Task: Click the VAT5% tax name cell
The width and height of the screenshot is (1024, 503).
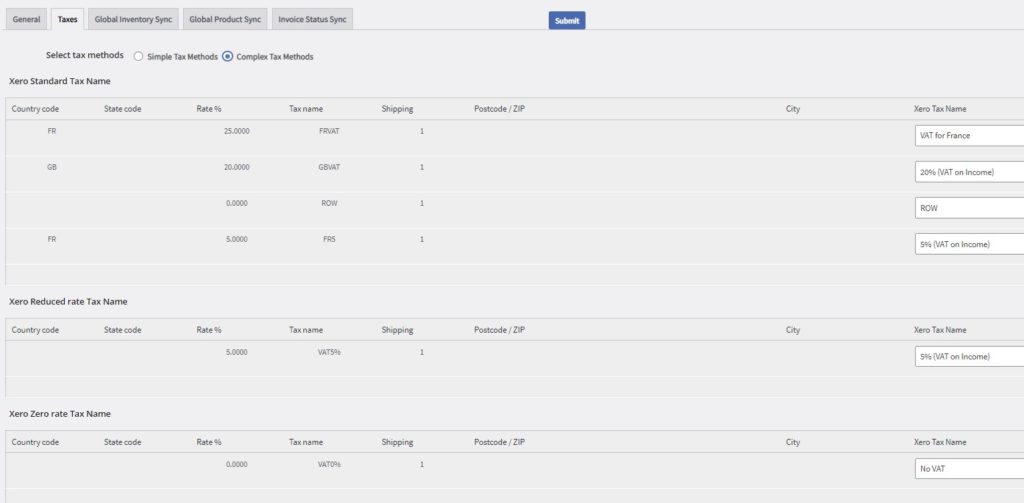Action: (x=329, y=352)
